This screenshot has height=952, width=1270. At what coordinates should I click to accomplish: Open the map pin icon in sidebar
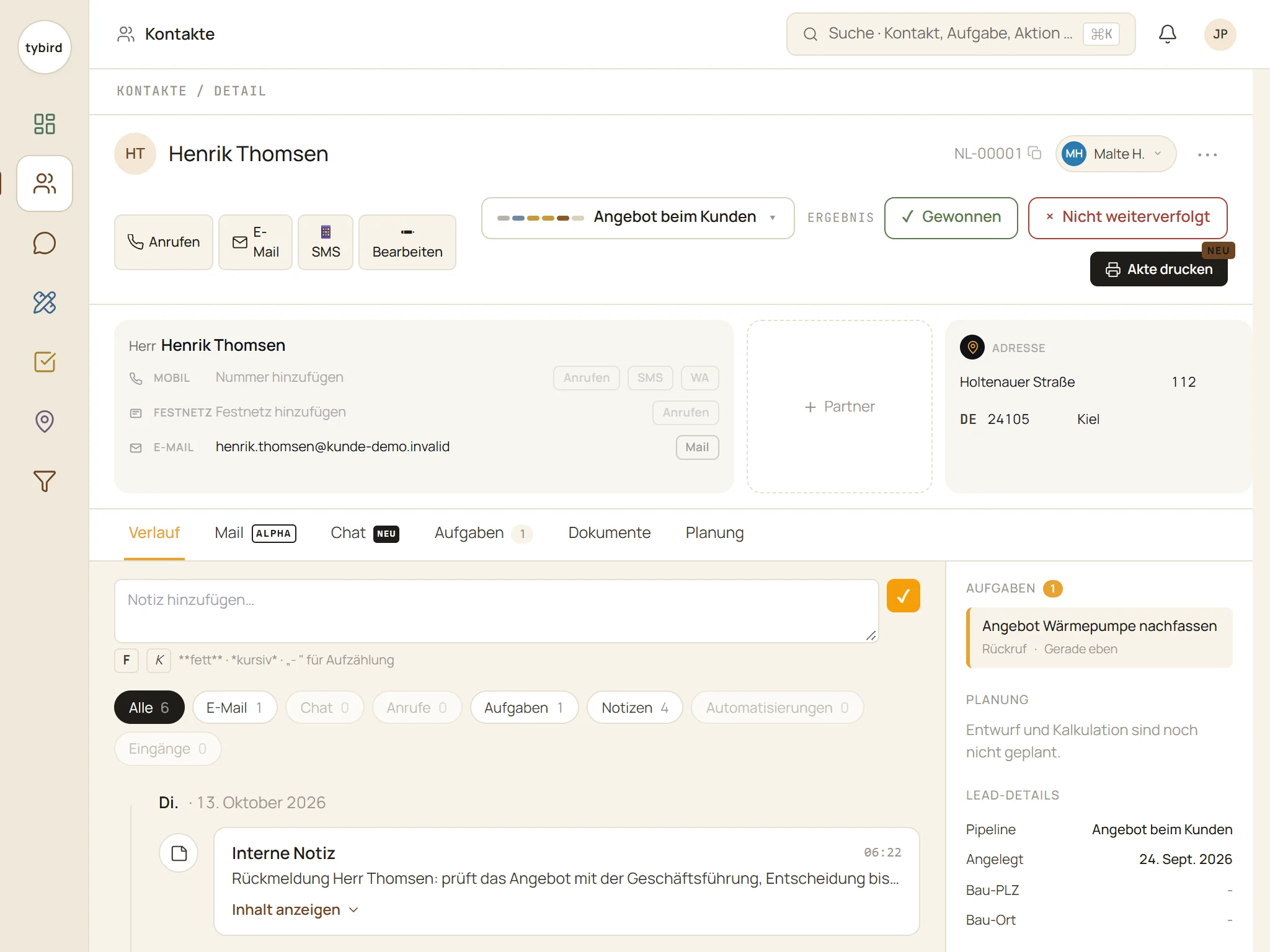(44, 421)
